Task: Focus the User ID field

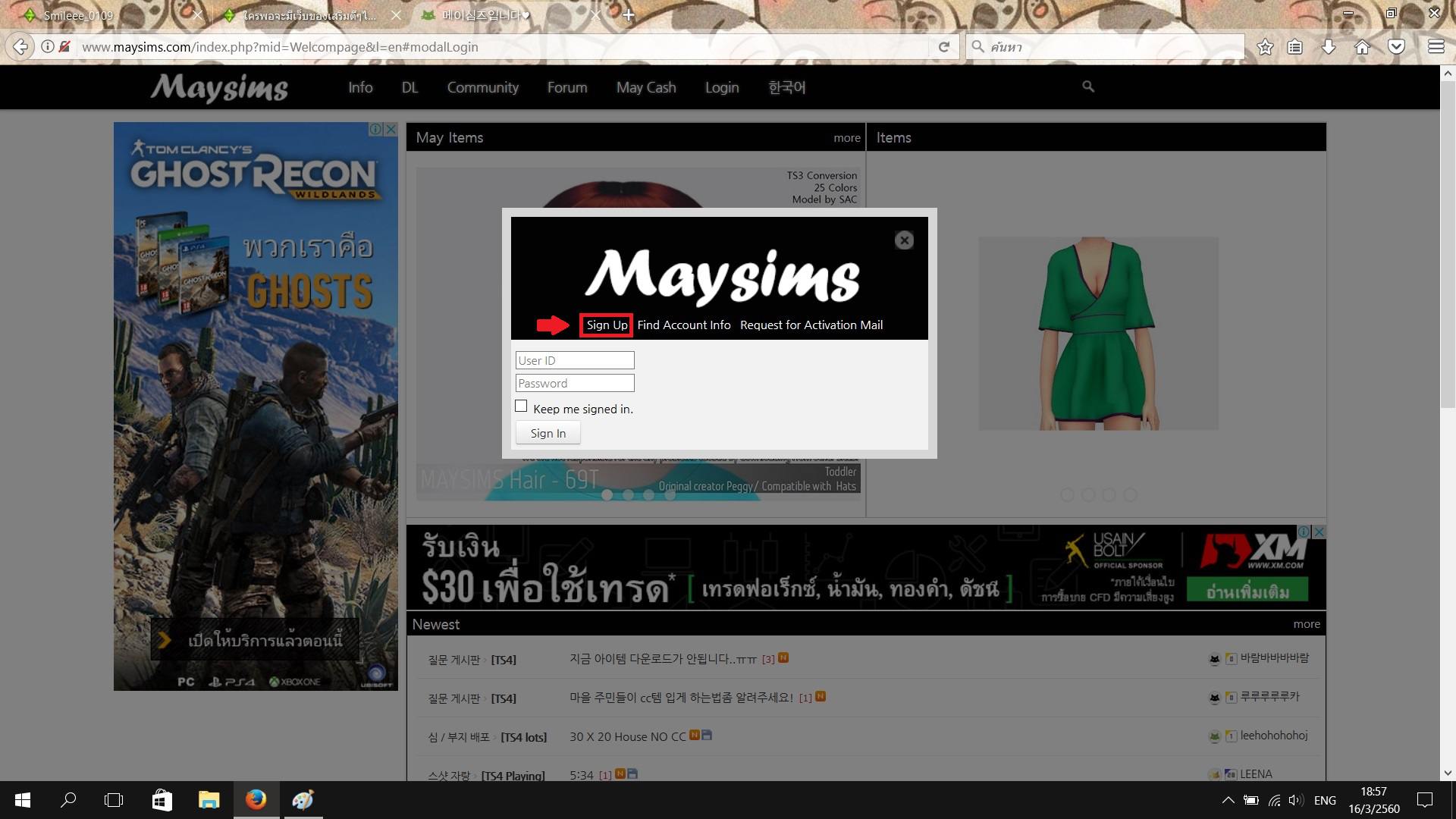Action: 575,360
